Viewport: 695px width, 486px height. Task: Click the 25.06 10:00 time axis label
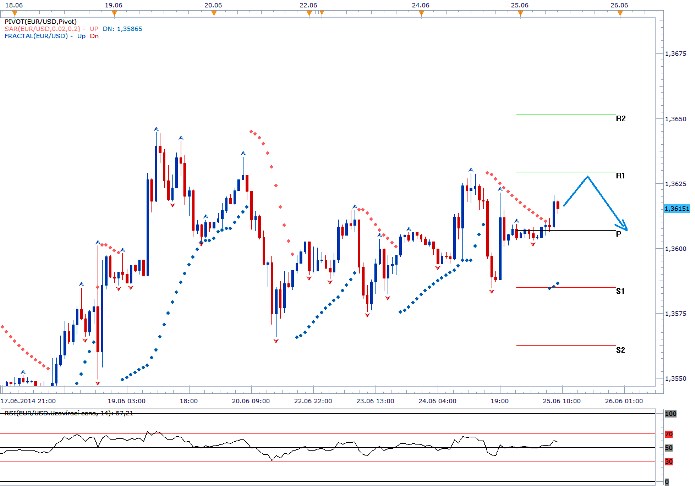point(562,401)
